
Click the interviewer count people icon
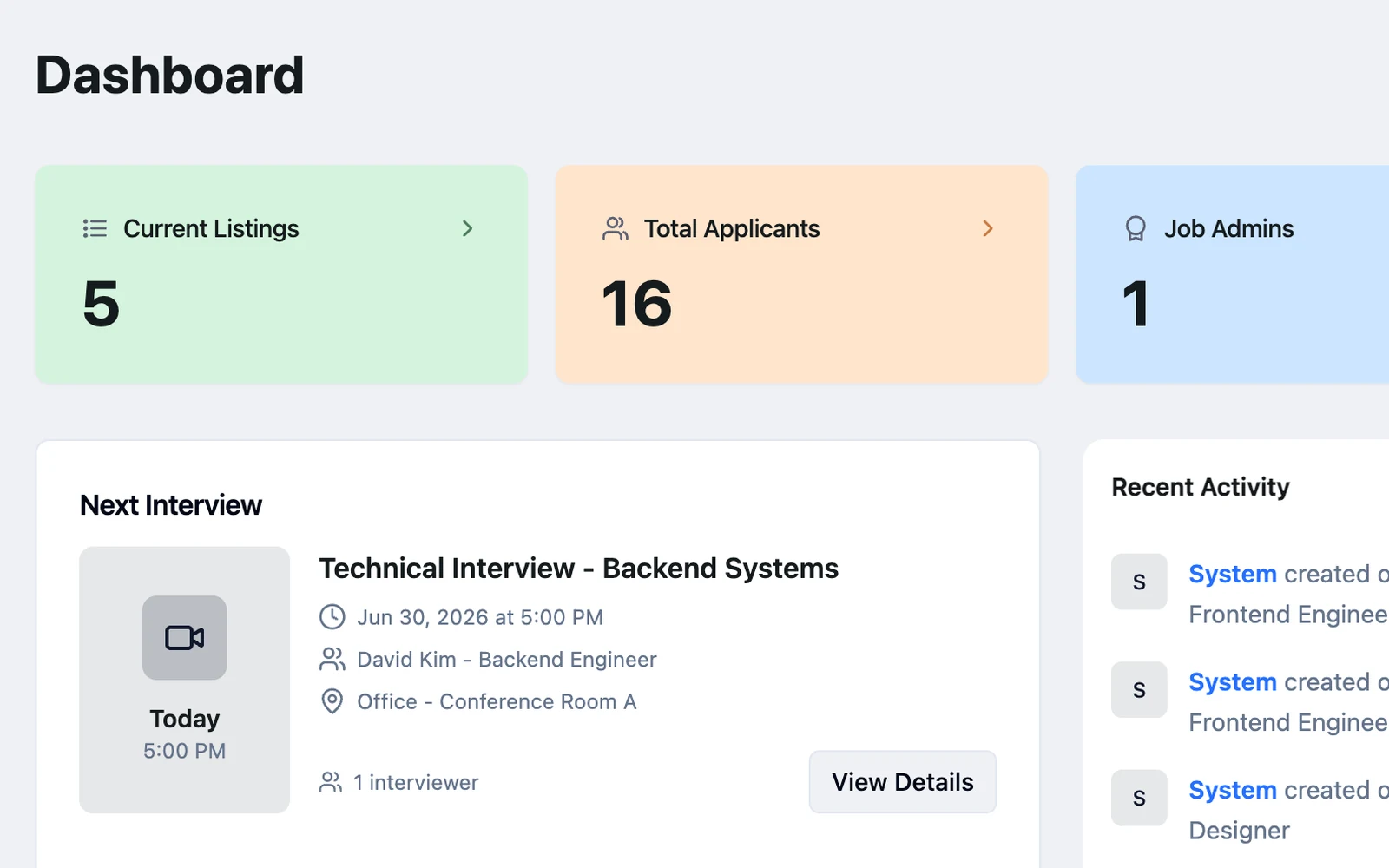[331, 782]
